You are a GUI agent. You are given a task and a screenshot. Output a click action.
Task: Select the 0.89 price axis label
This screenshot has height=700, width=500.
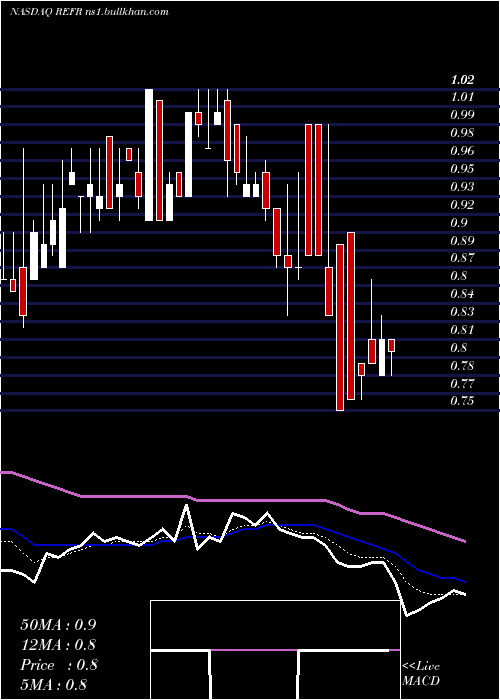(x=462, y=241)
